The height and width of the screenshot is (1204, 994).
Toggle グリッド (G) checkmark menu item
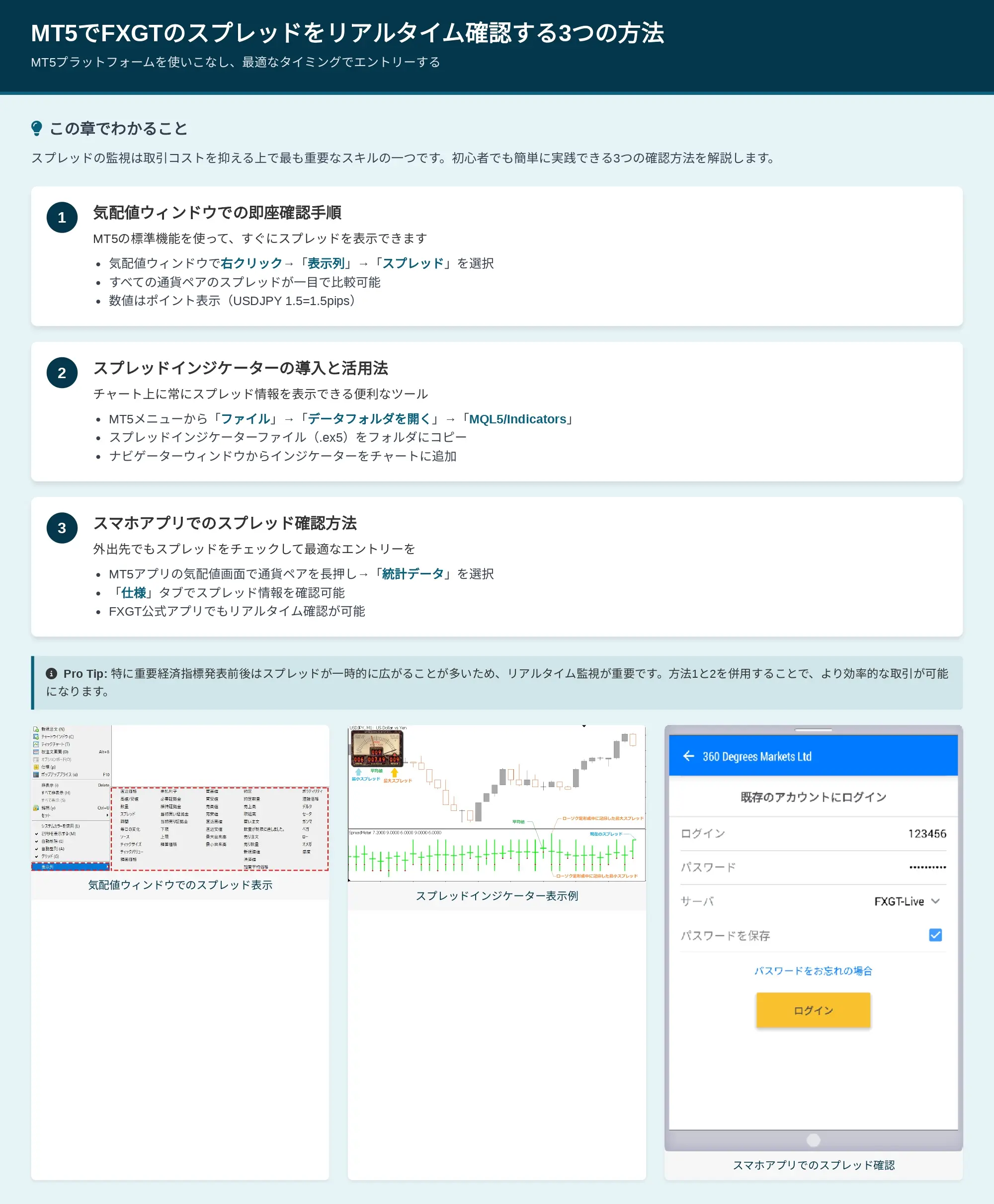(49, 857)
